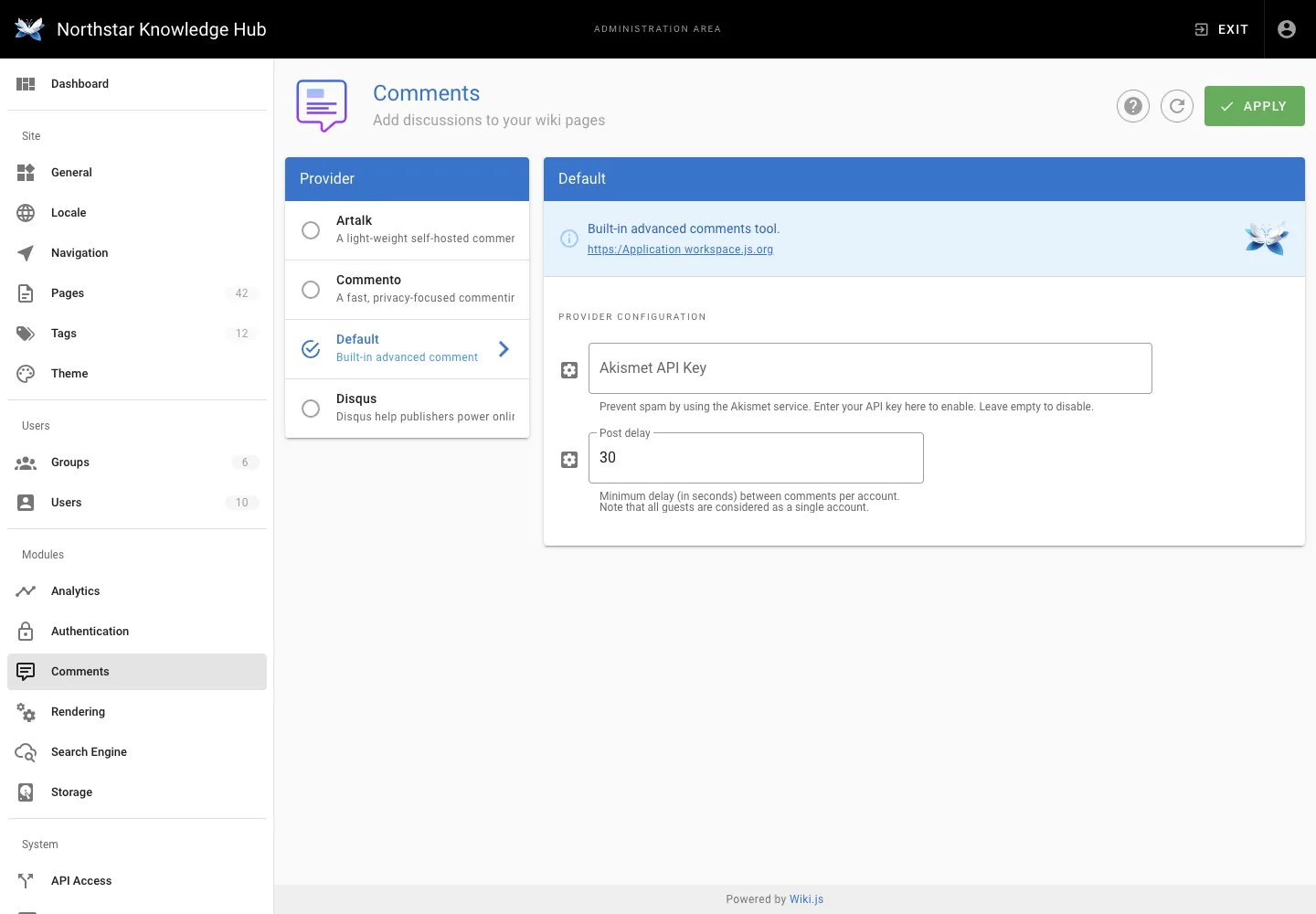Click the General widgets icon

point(26,173)
